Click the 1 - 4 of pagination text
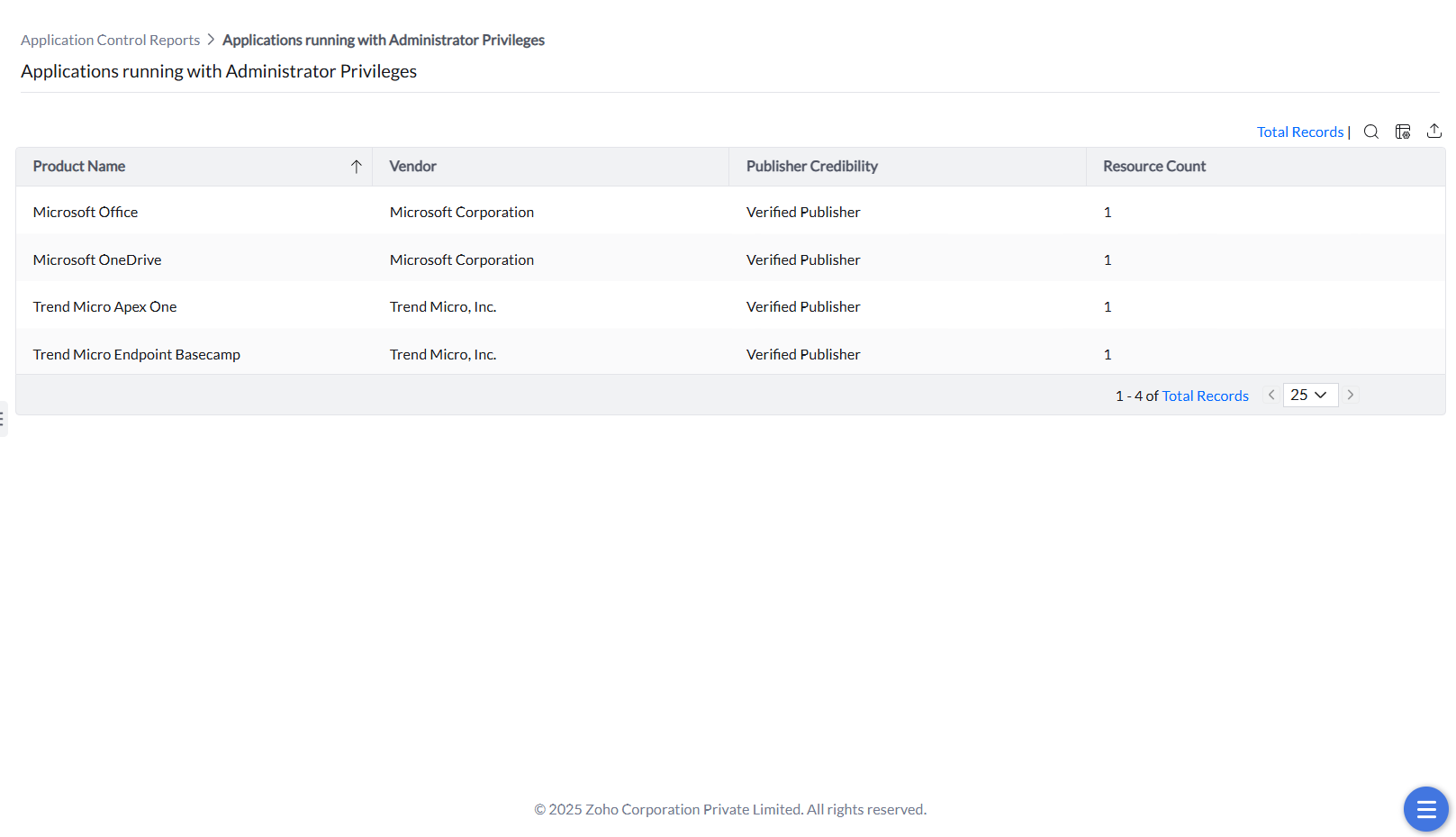The width and height of the screenshot is (1456, 837). tap(1137, 396)
